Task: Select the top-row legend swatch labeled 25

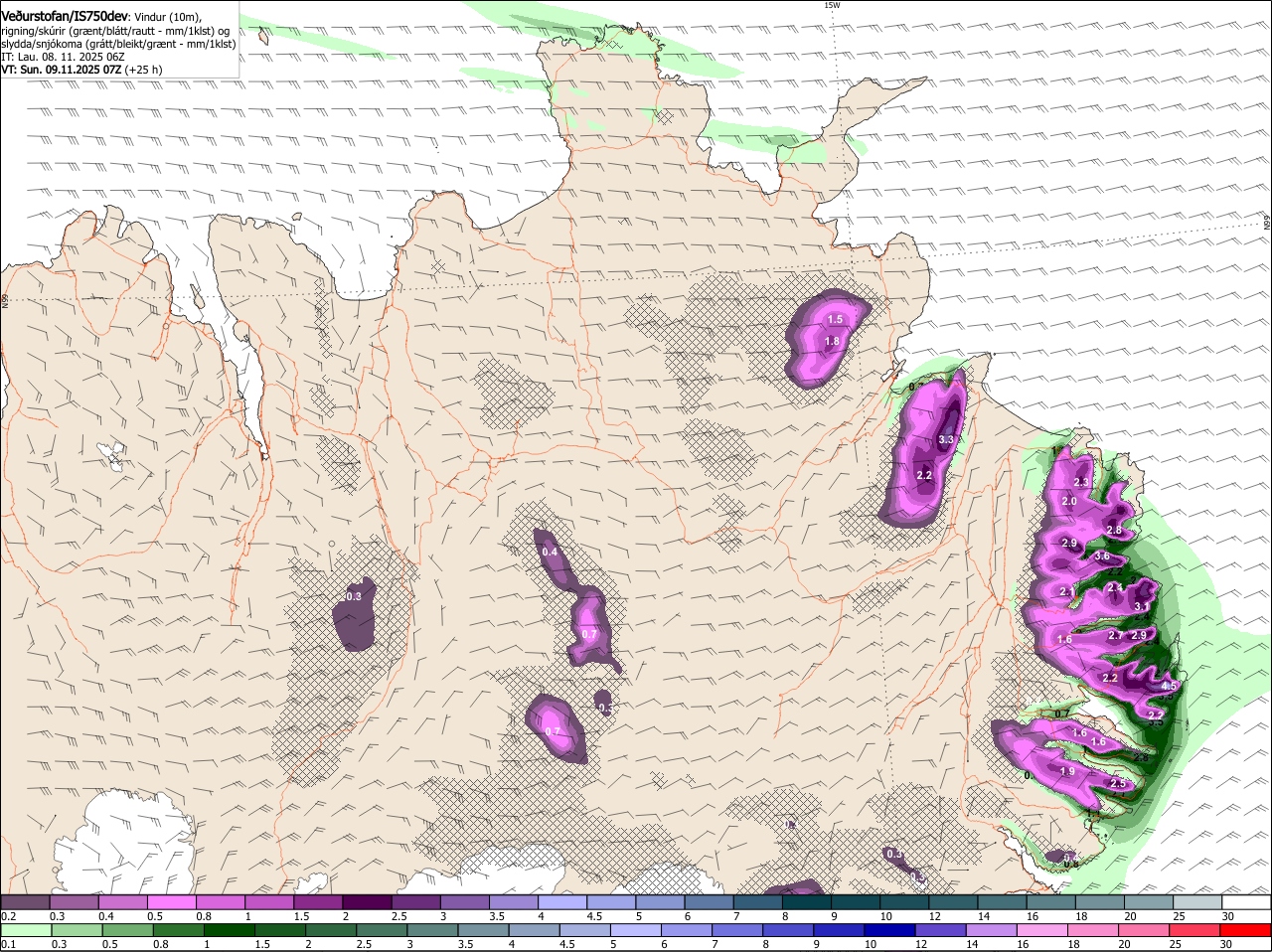Action: [x=1198, y=902]
